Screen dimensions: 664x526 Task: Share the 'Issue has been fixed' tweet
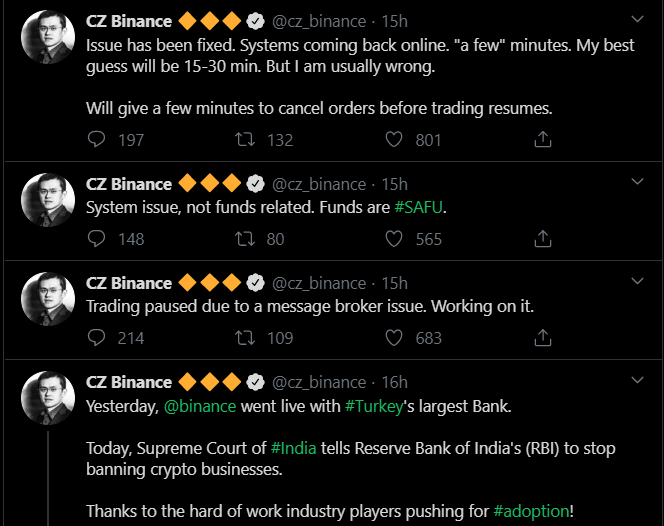pos(543,140)
